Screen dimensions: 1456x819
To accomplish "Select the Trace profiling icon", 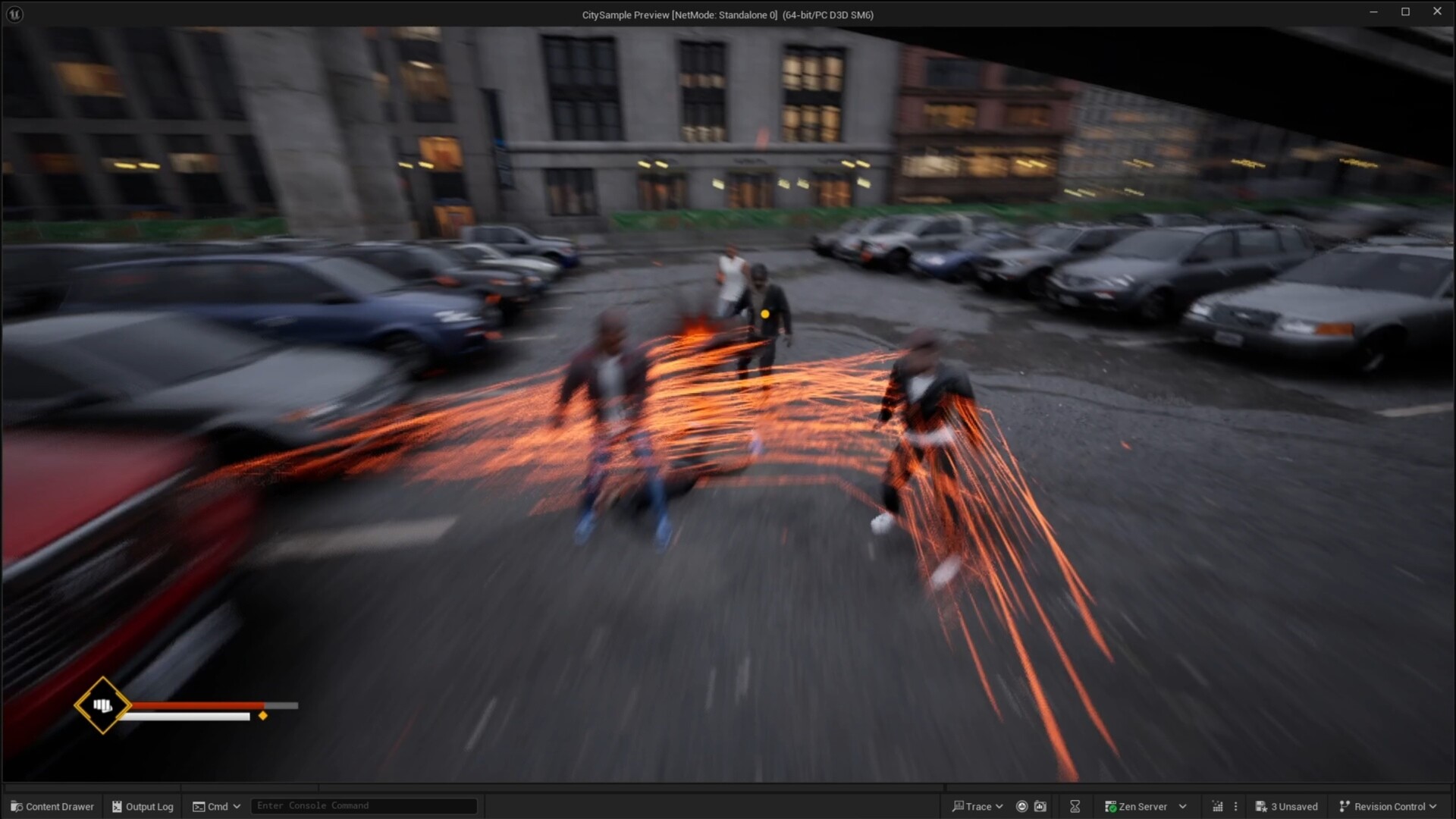I will click(x=959, y=806).
